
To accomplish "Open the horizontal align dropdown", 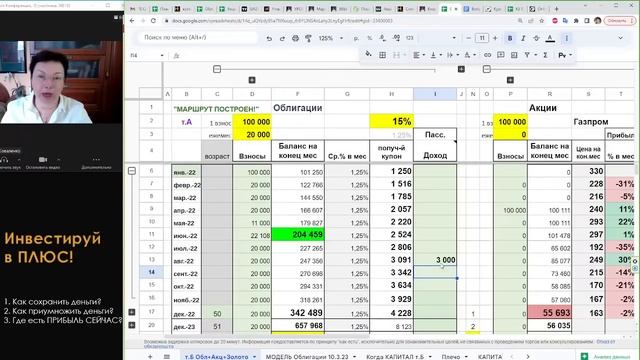I will pos(419,55).
